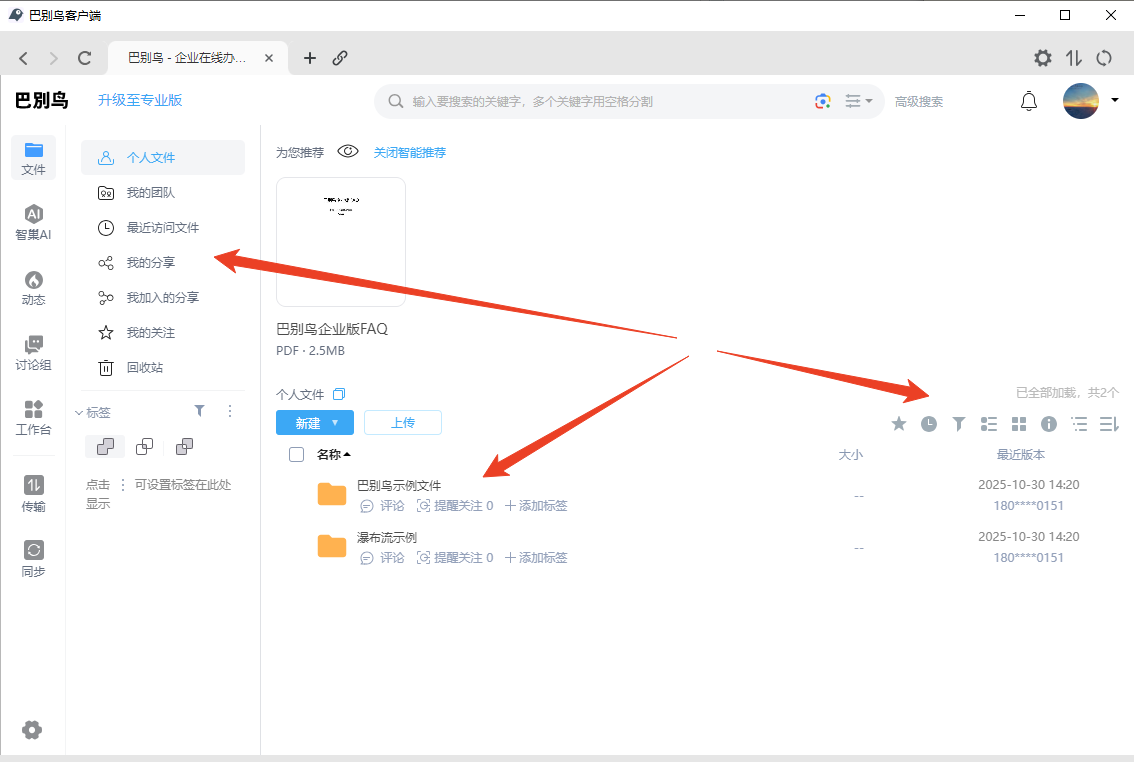Open the 巴别鸟企业版FAQ PDF thumbnail
This screenshot has width=1134, height=762.
tap(341, 242)
